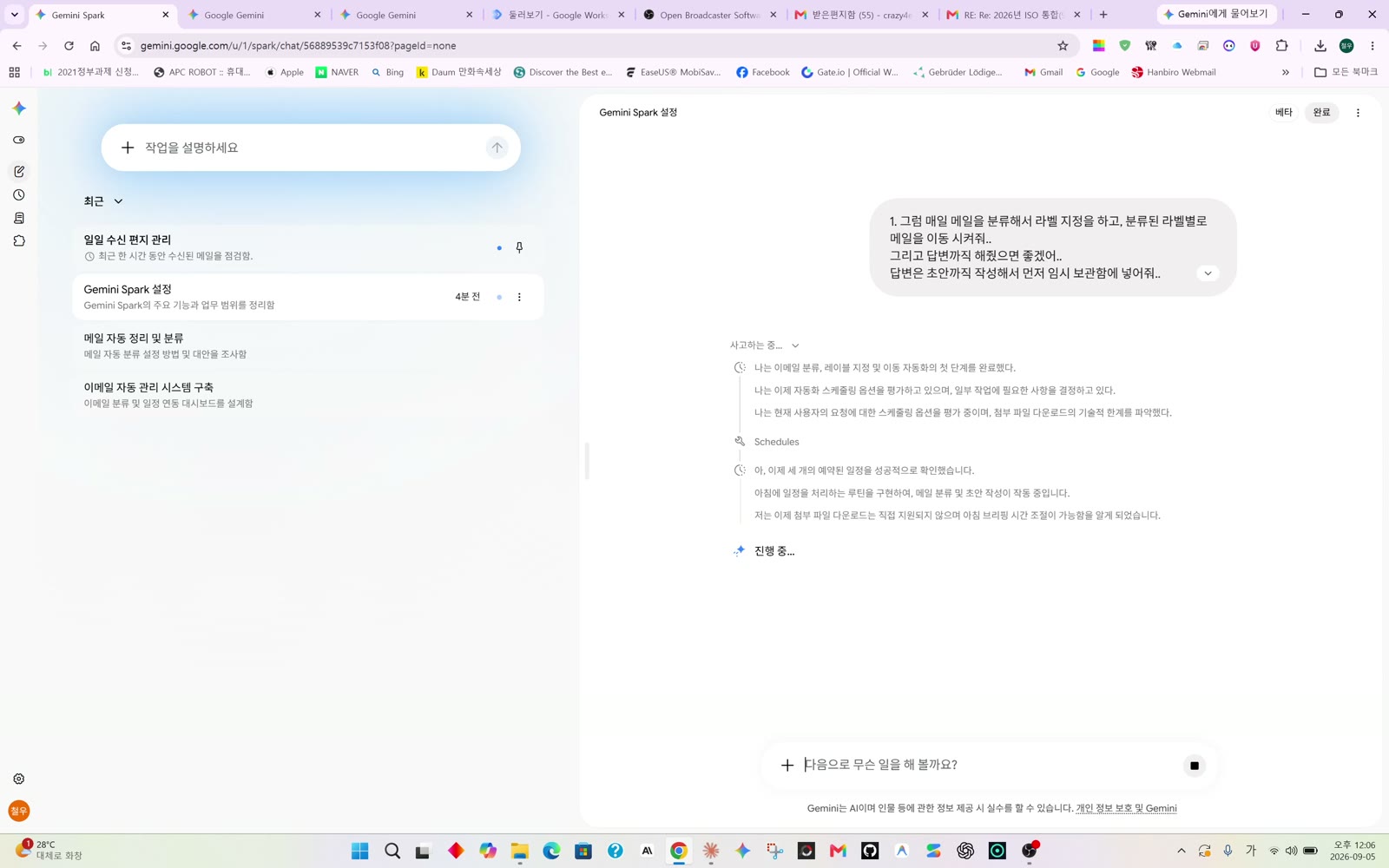
Task: Show more bookmarks via the double chevron
Action: tap(1286, 73)
